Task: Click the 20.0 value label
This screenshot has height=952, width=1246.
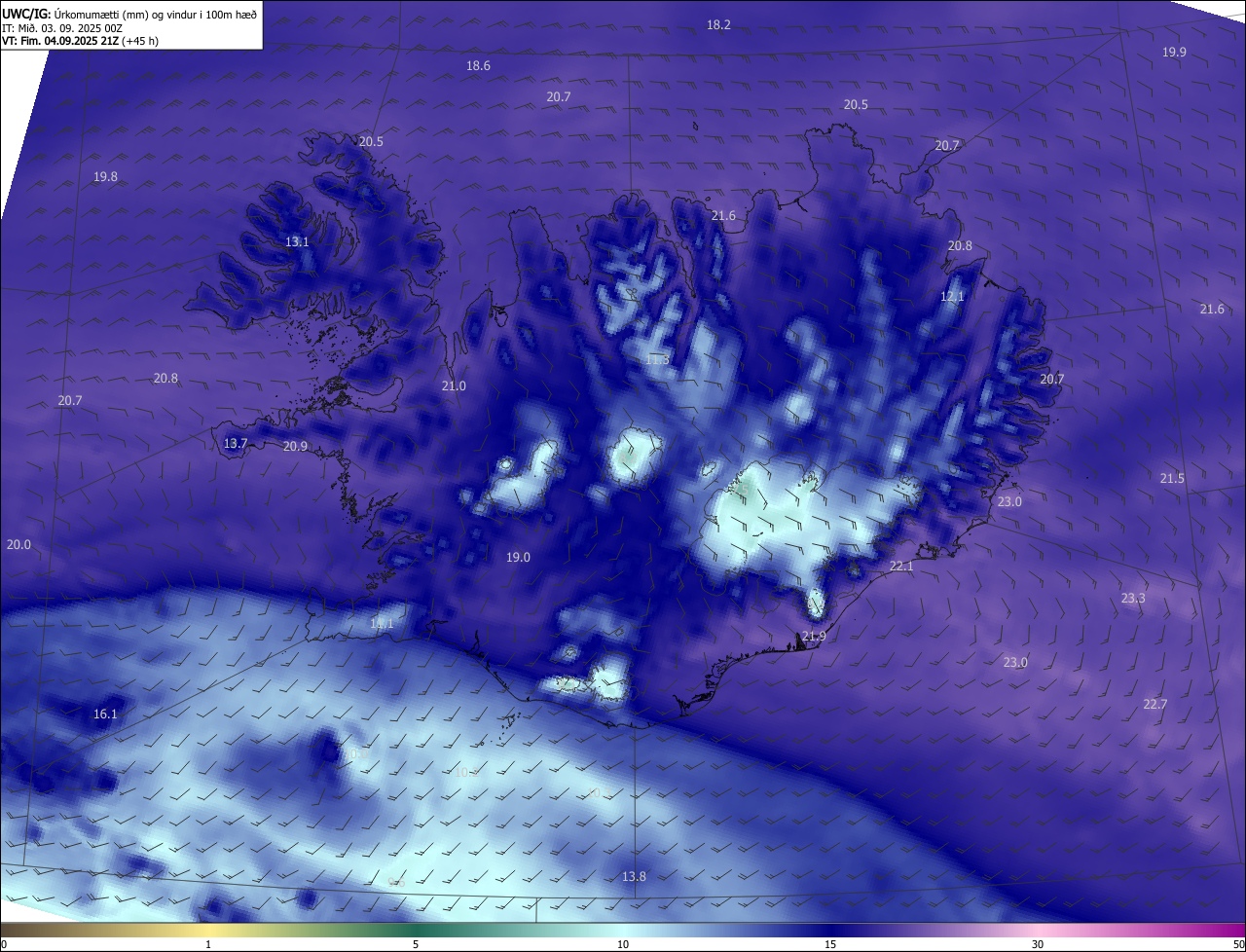Action: tap(18, 544)
